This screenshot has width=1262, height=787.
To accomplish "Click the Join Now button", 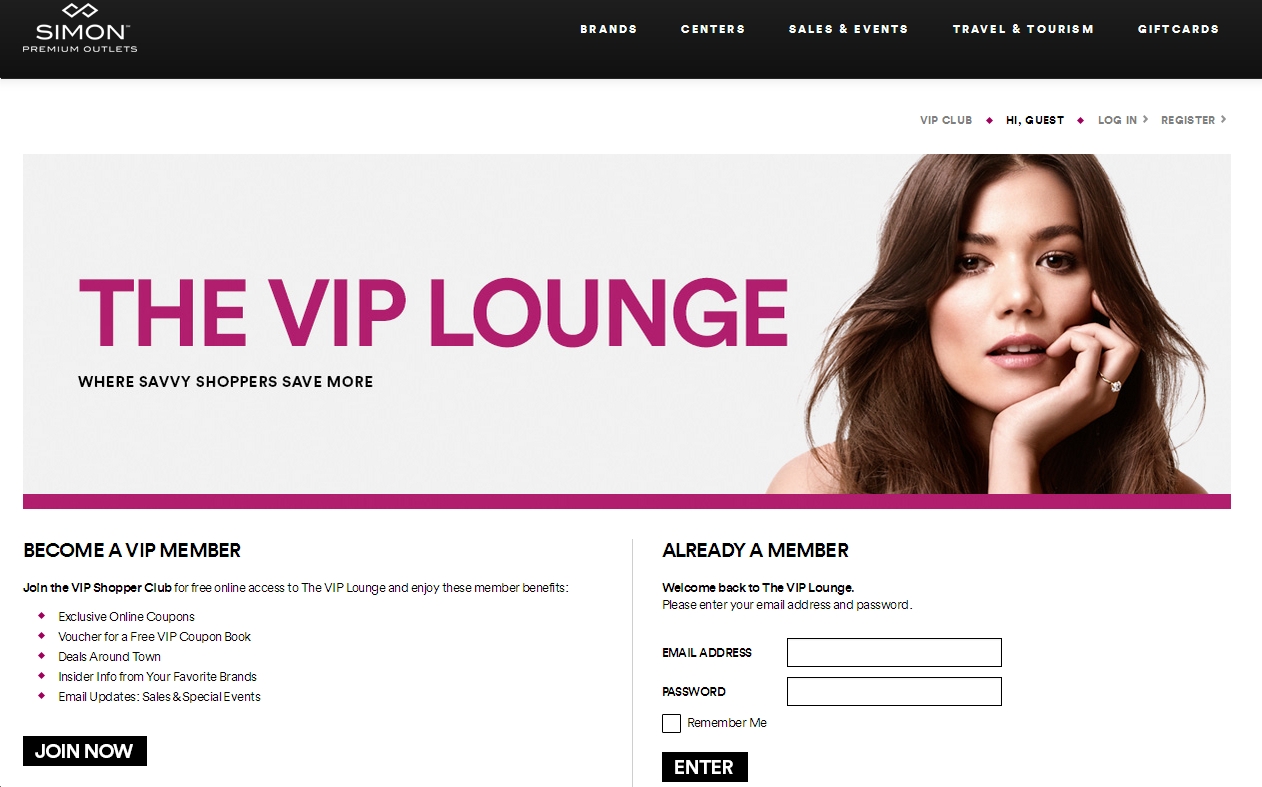I will [x=85, y=751].
